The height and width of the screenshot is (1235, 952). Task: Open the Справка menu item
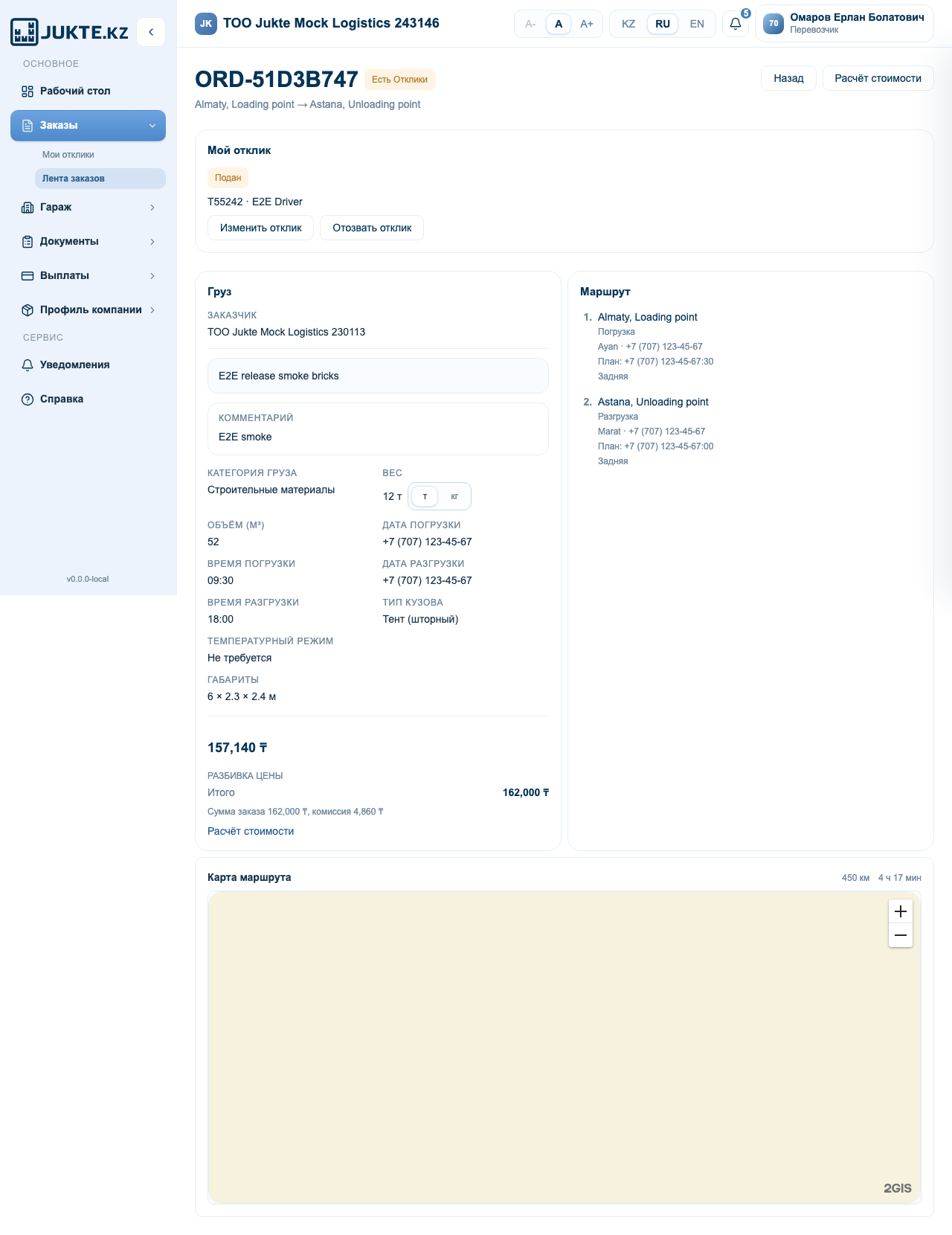coord(88,400)
